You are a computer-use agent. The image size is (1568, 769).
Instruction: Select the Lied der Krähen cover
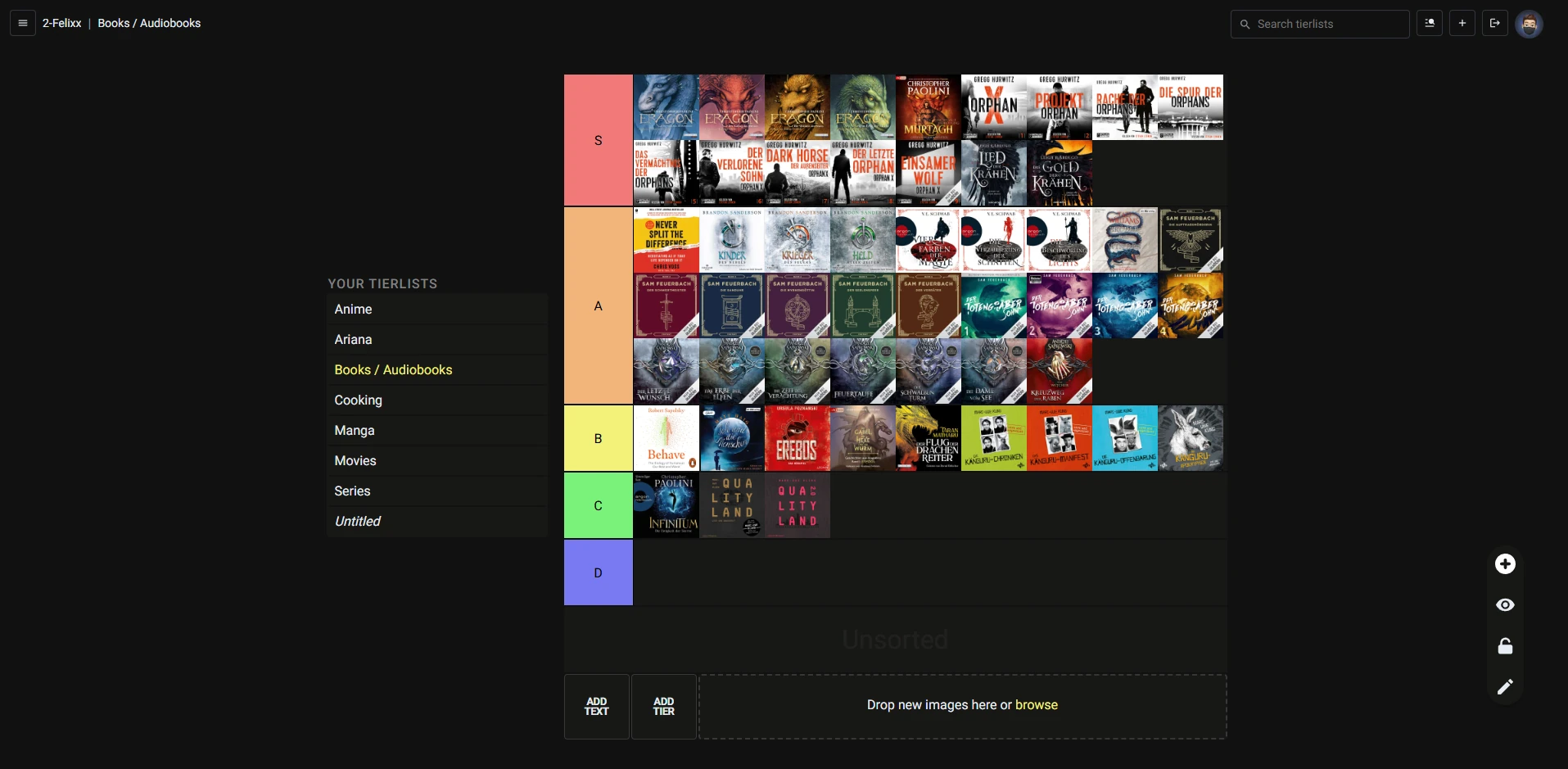(994, 173)
